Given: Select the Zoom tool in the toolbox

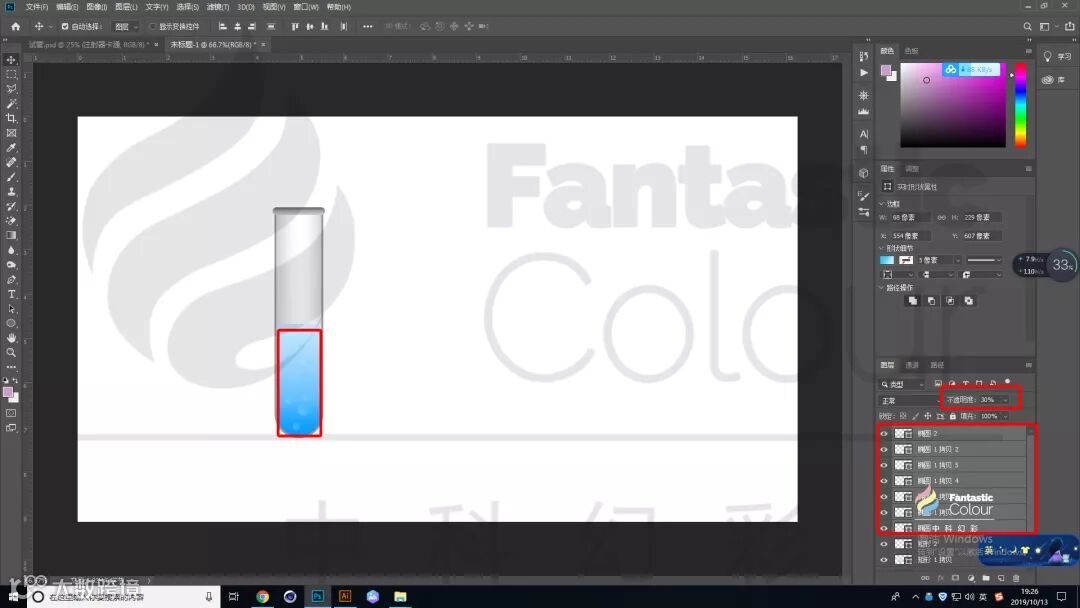Looking at the screenshot, I should tap(11, 353).
